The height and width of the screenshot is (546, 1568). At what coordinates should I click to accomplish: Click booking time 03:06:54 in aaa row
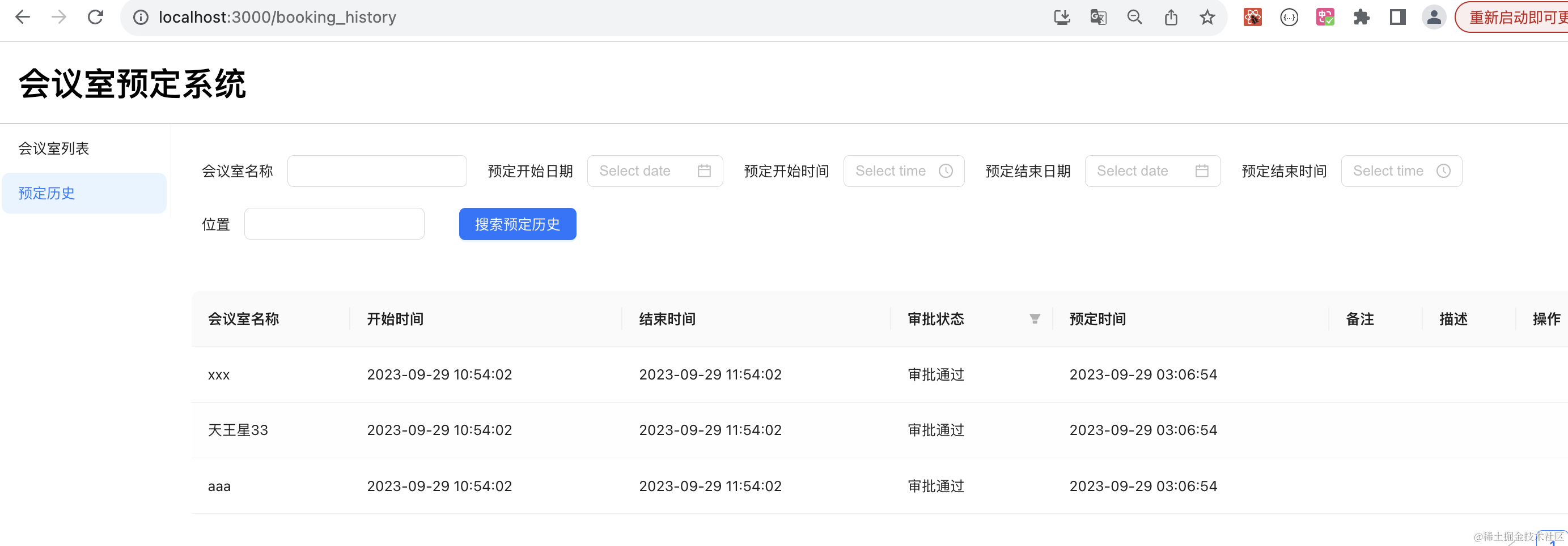[x=1143, y=486]
